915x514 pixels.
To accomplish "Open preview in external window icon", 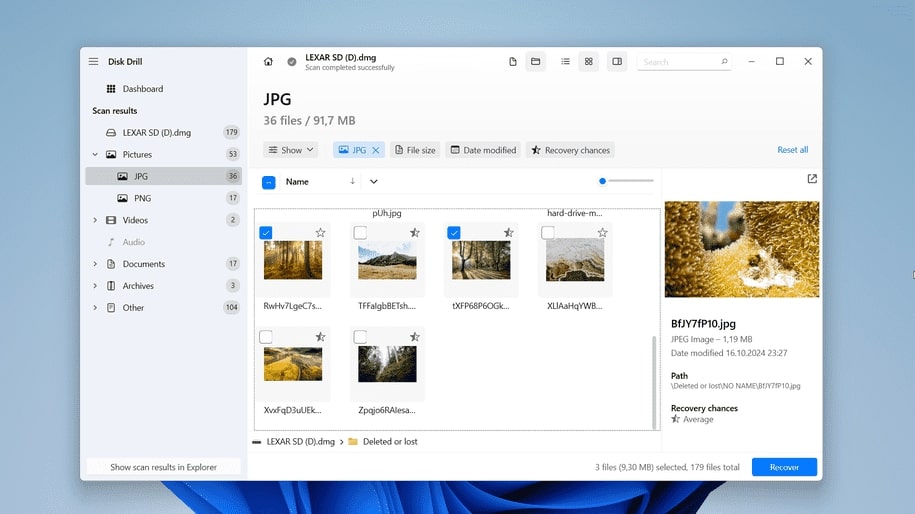I will pyautogui.click(x=812, y=179).
